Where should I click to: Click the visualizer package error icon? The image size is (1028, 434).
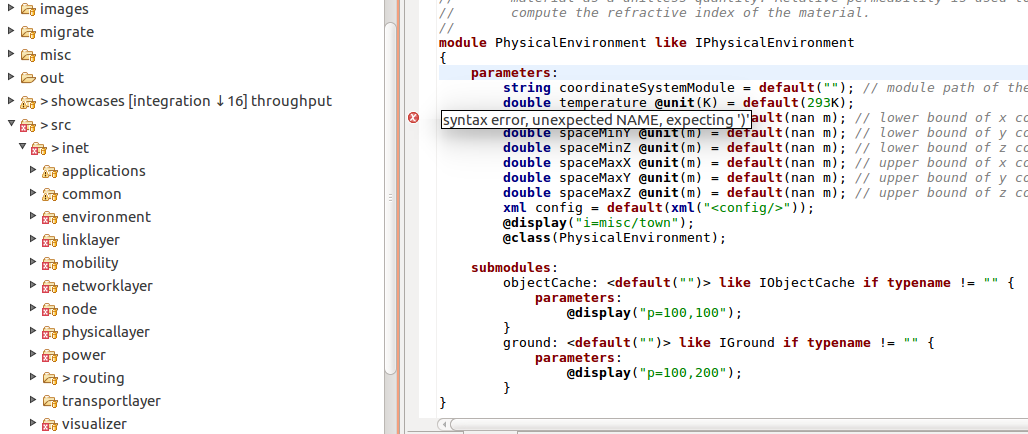(50, 425)
